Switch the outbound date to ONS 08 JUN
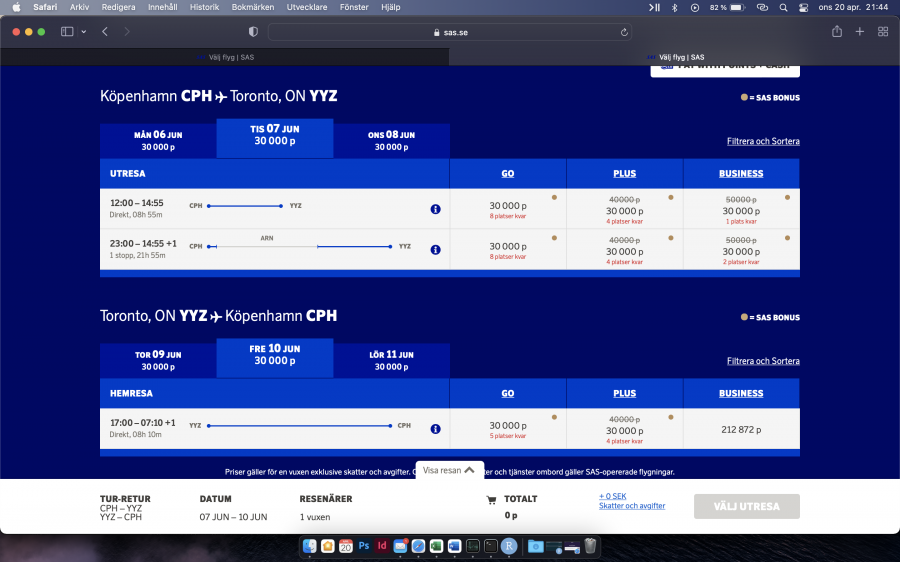 391,141
